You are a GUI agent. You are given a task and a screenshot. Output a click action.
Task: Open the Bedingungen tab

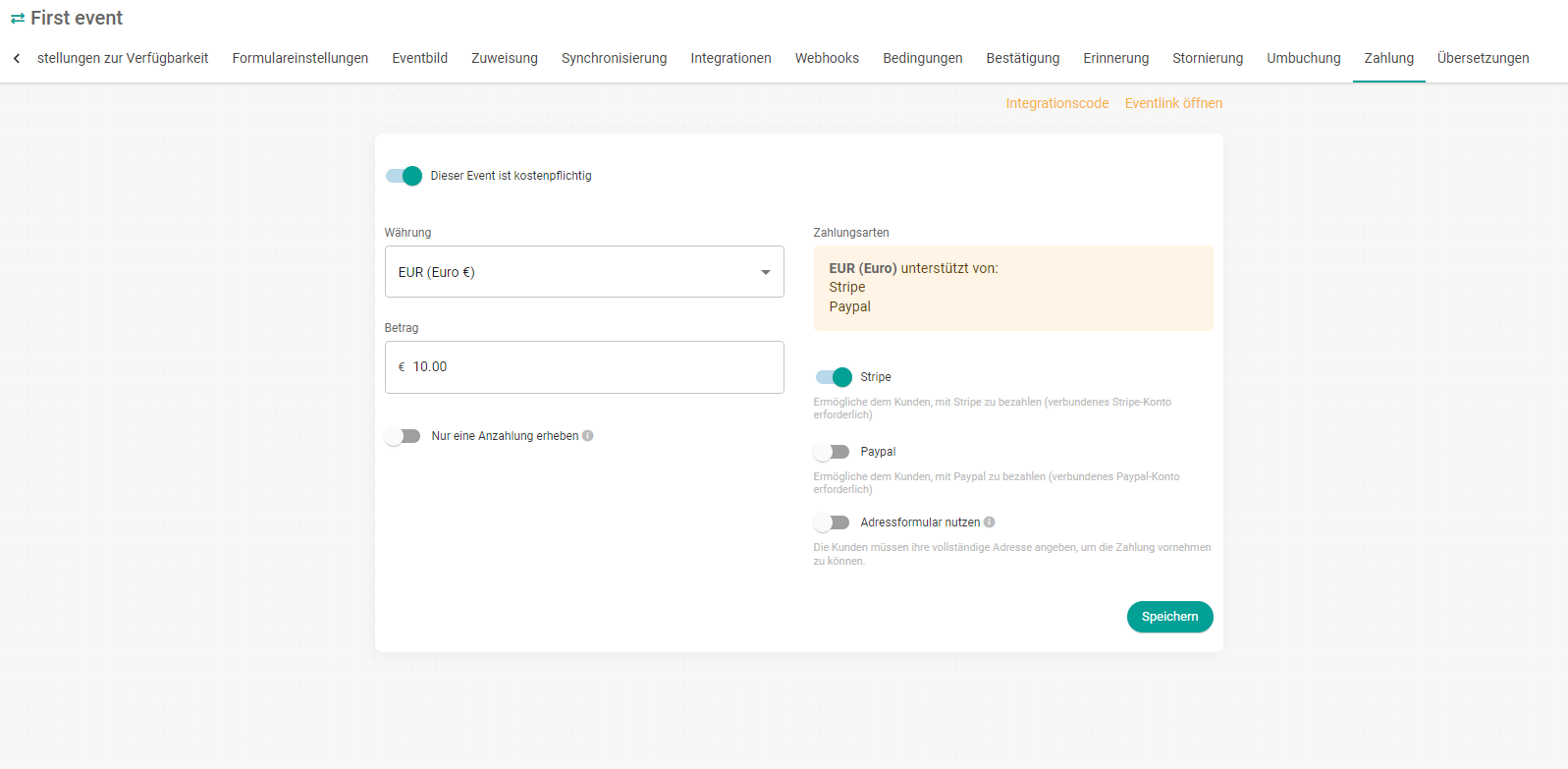[923, 58]
